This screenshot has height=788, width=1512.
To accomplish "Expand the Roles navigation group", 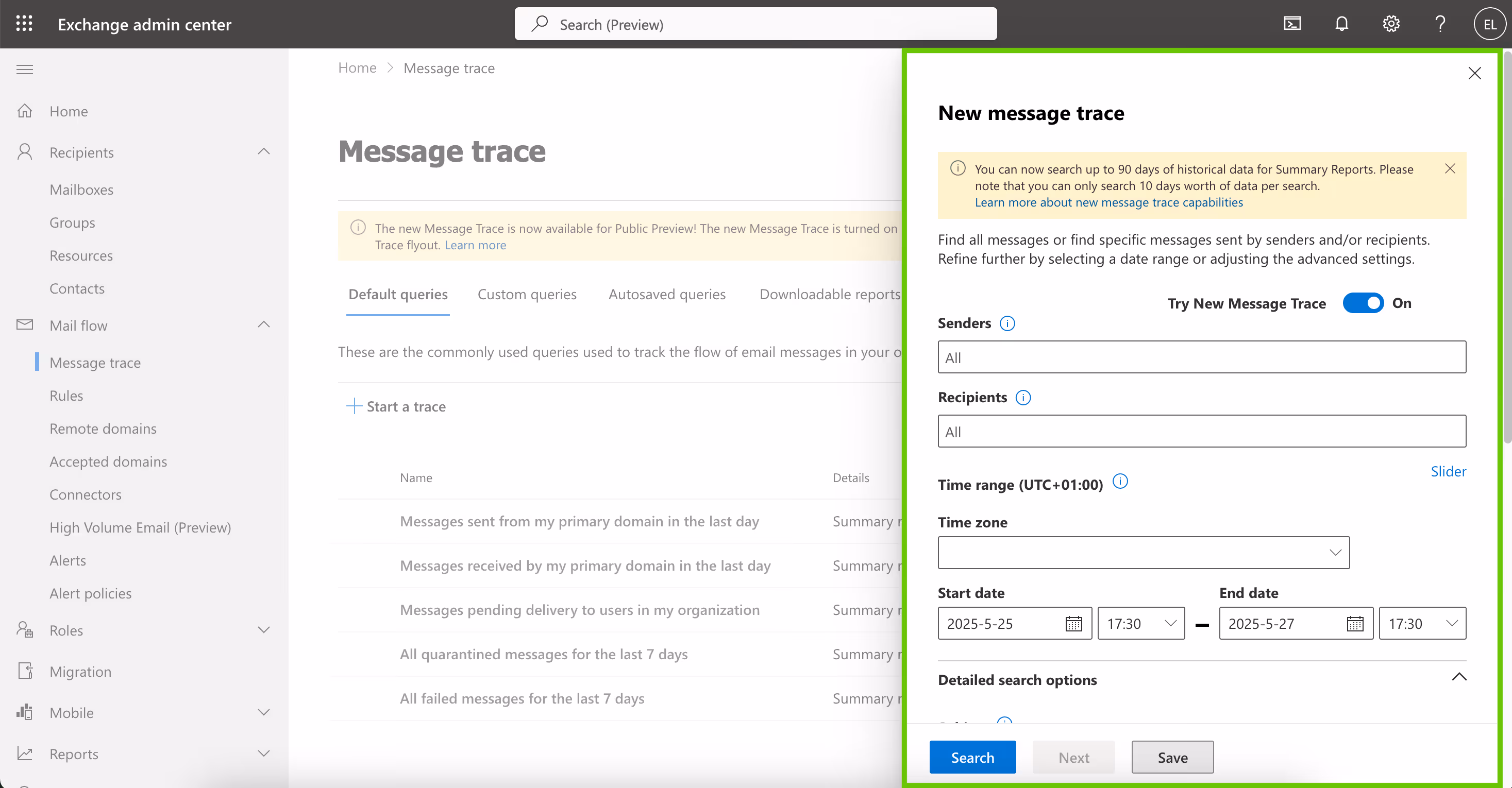I will pos(263,630).
